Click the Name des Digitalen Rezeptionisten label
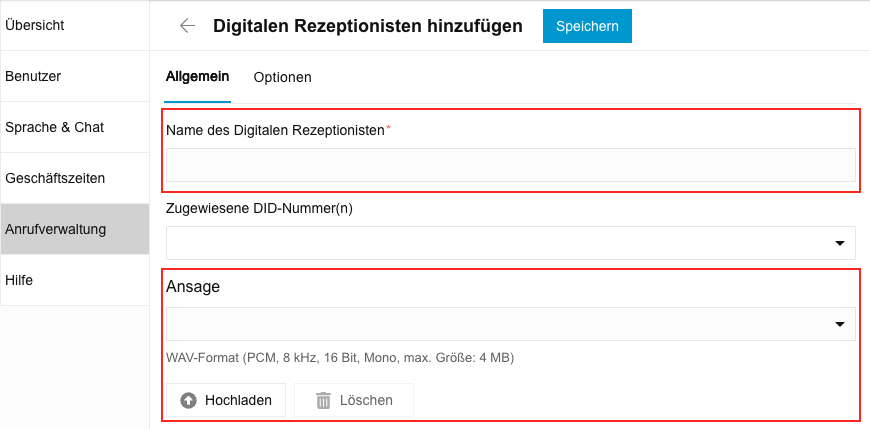Screen dimensions: 870x429 pos(275,130)
